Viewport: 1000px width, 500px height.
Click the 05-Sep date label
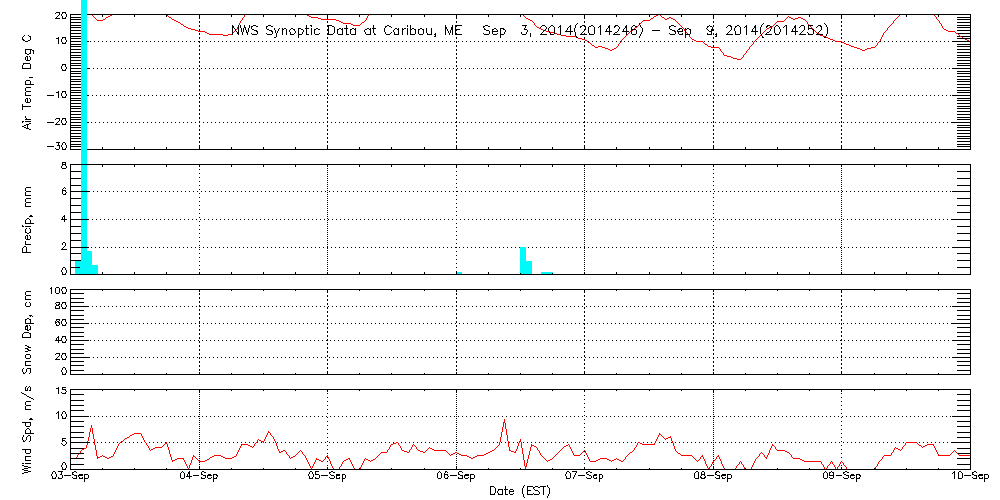click(328, 477)
